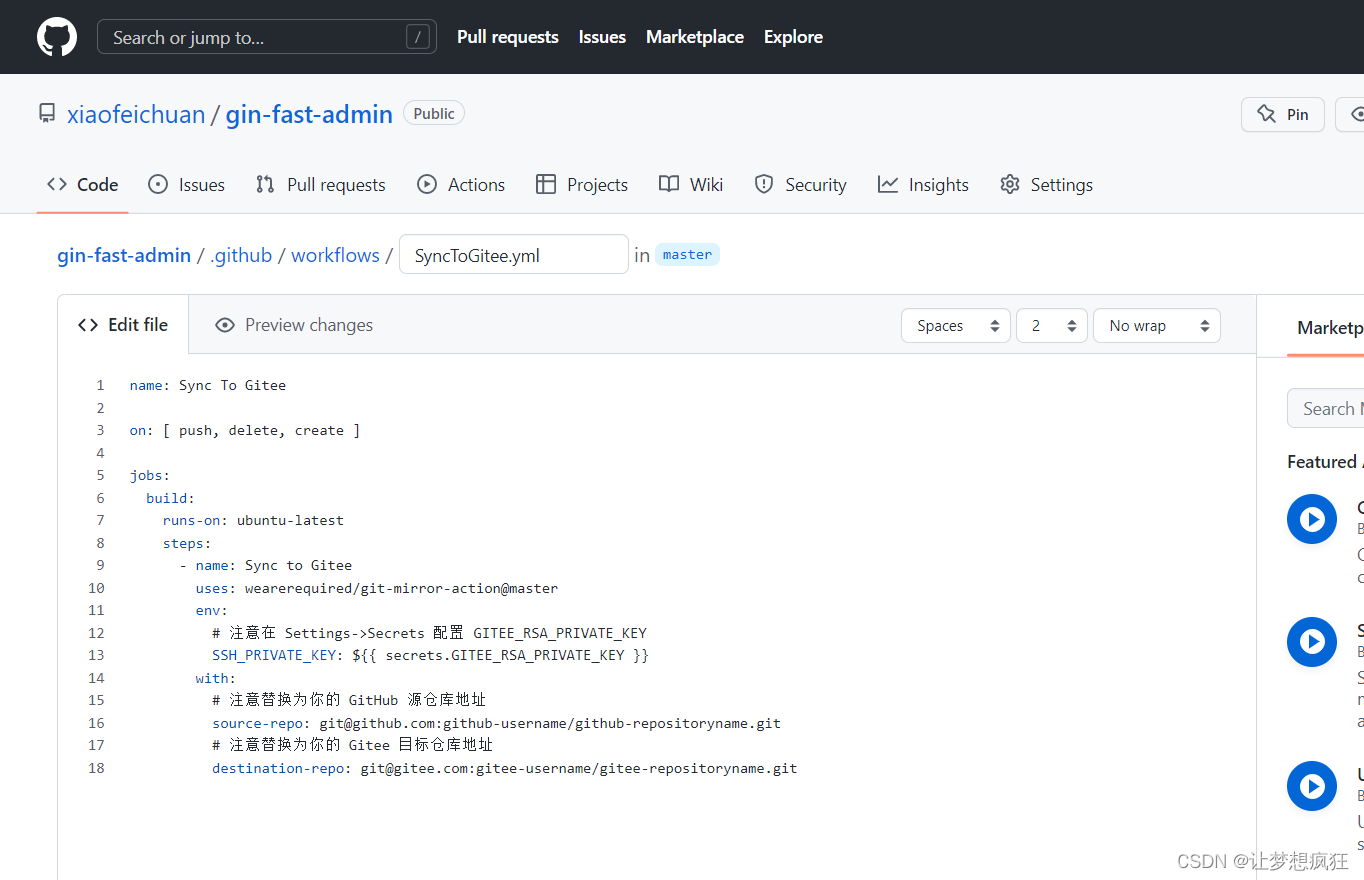Open indent size 2 dropdown
Screen dimensions: 1364x880
[1052, 326]
